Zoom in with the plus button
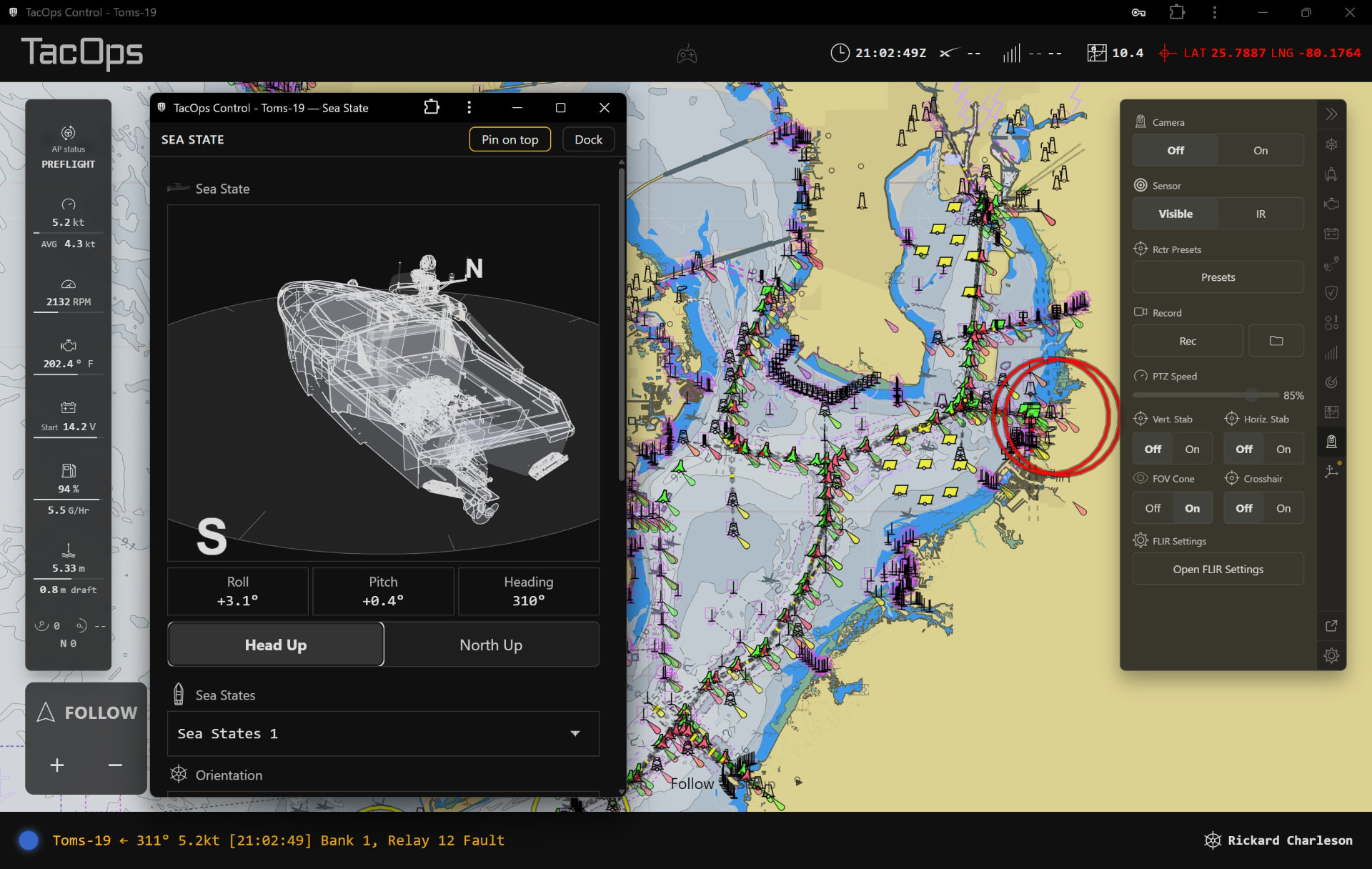Image resolution: width=1372 pixels, height=869 pixels. point(57,765)
